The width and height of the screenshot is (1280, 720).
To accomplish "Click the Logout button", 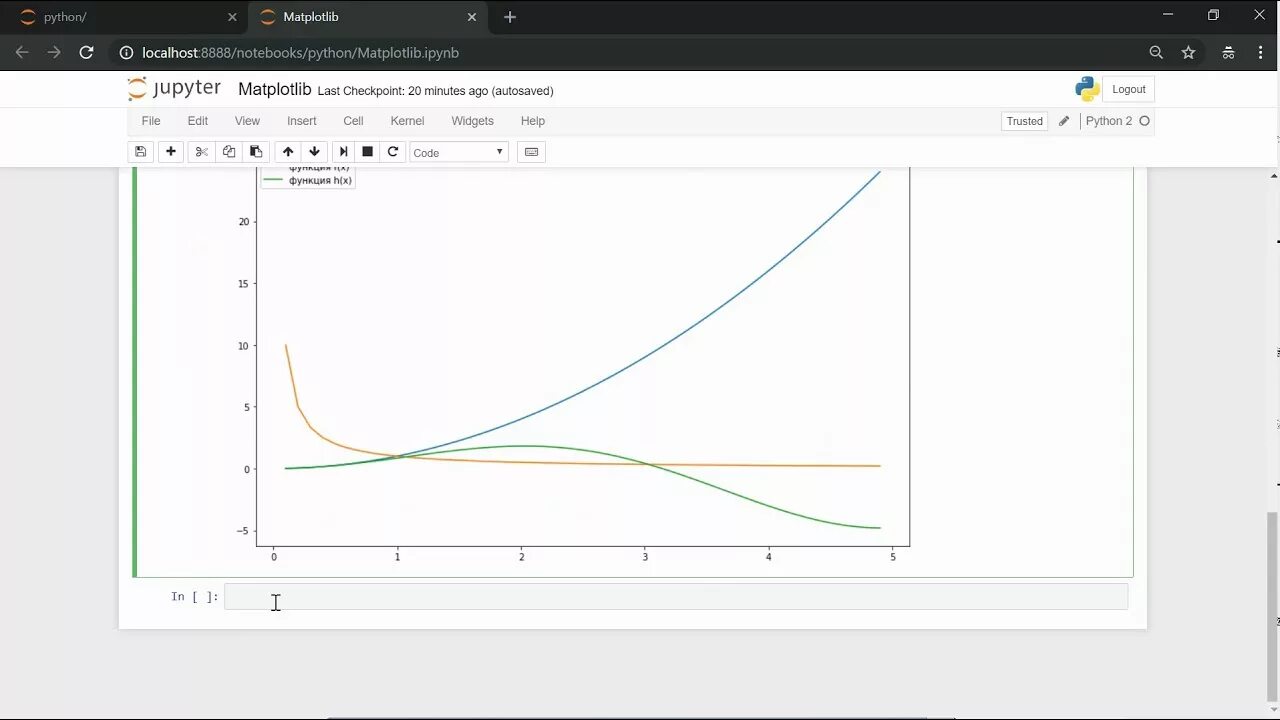I will tap(1128, 89).
